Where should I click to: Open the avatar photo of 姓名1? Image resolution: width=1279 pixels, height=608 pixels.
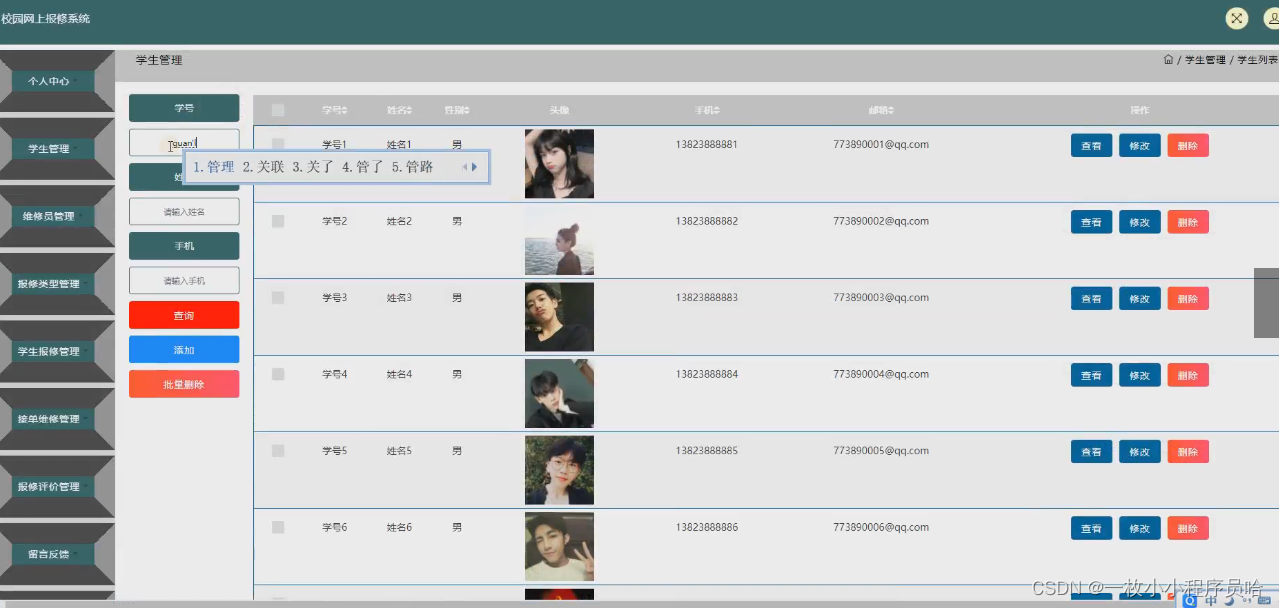click(559, 164)
